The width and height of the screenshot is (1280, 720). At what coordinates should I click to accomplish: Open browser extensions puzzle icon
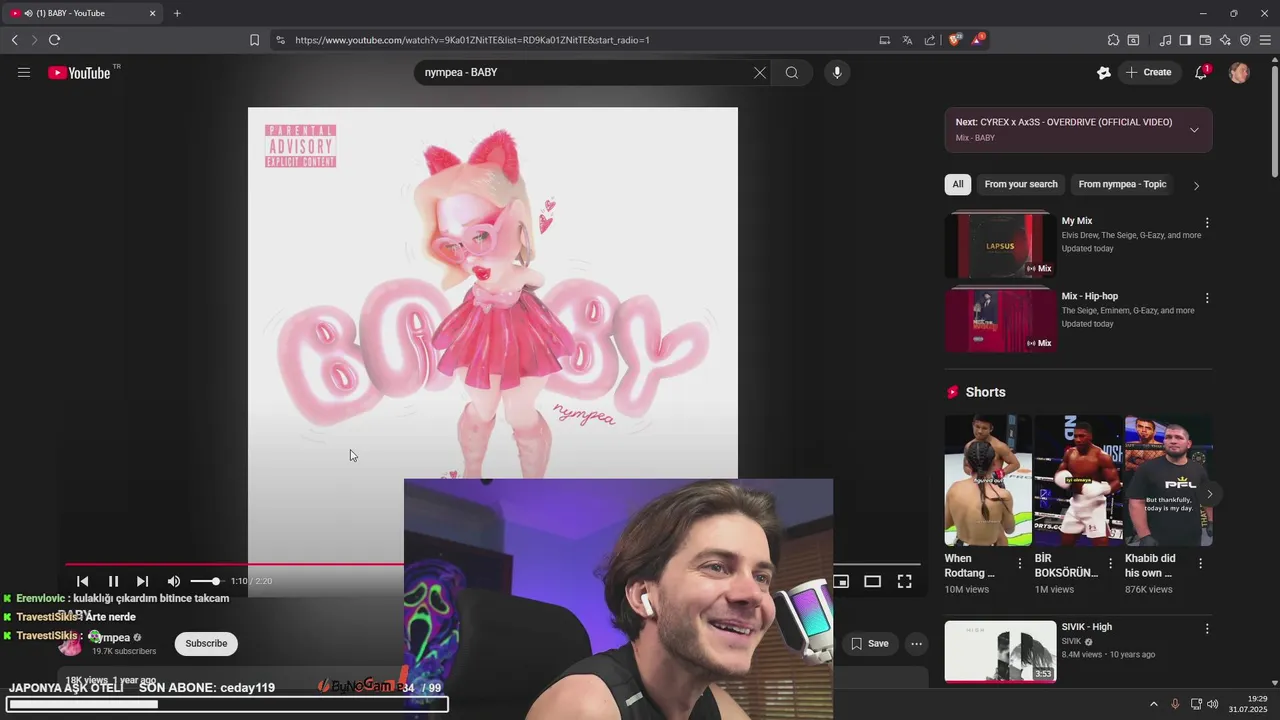point(1113,40)
